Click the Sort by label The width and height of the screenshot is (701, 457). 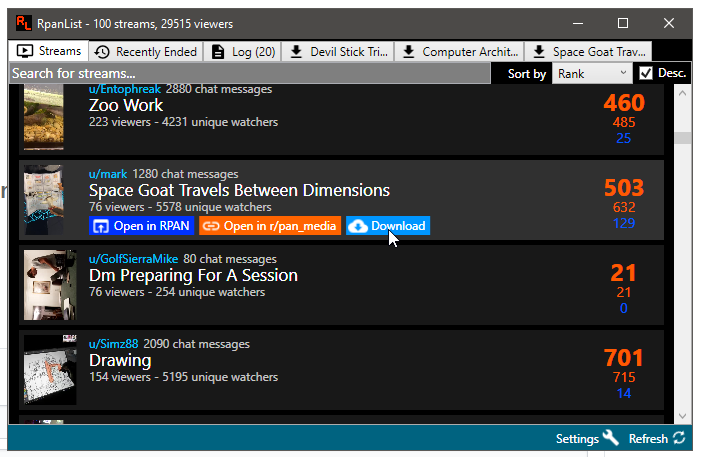click(x=527, y=74)
